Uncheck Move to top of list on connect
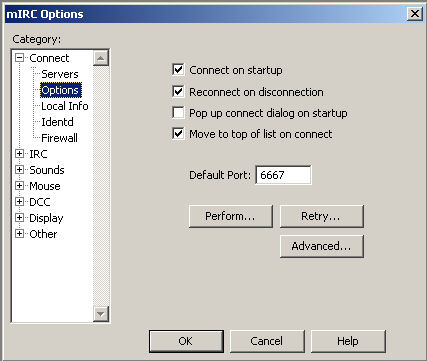 point(178,134)
